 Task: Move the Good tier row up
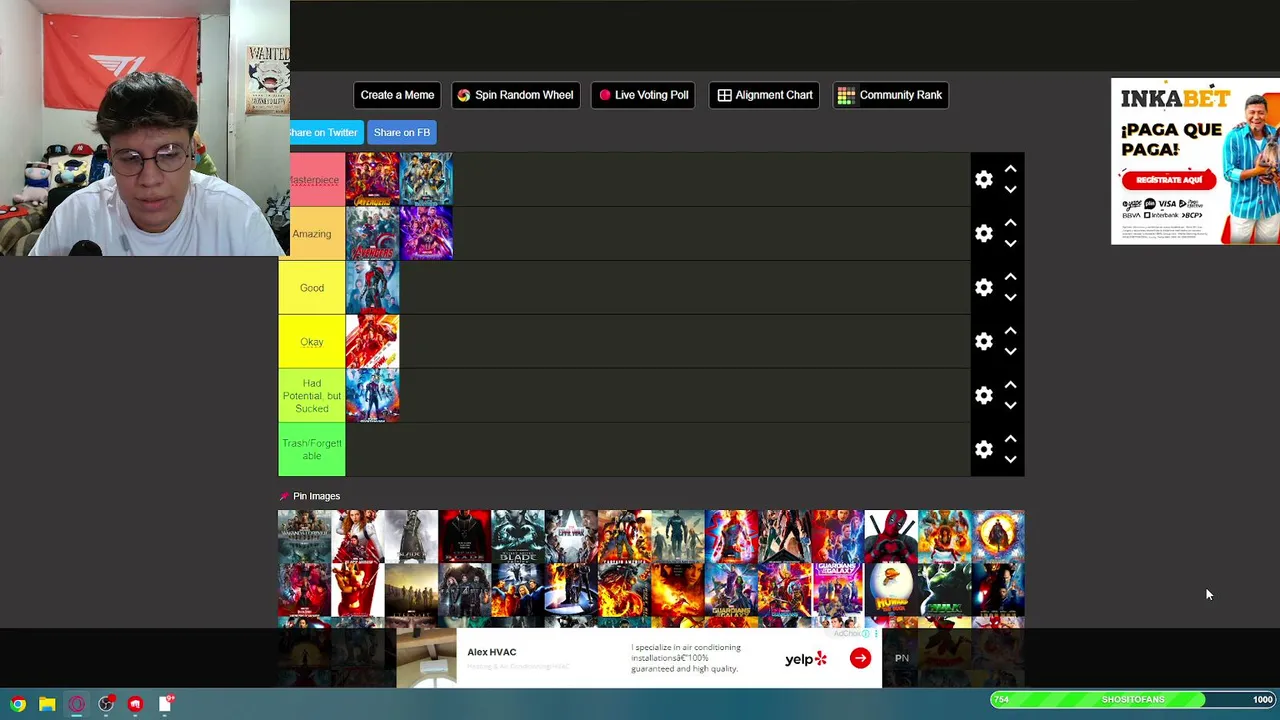pyautogui.click(x=1010, y=277)
